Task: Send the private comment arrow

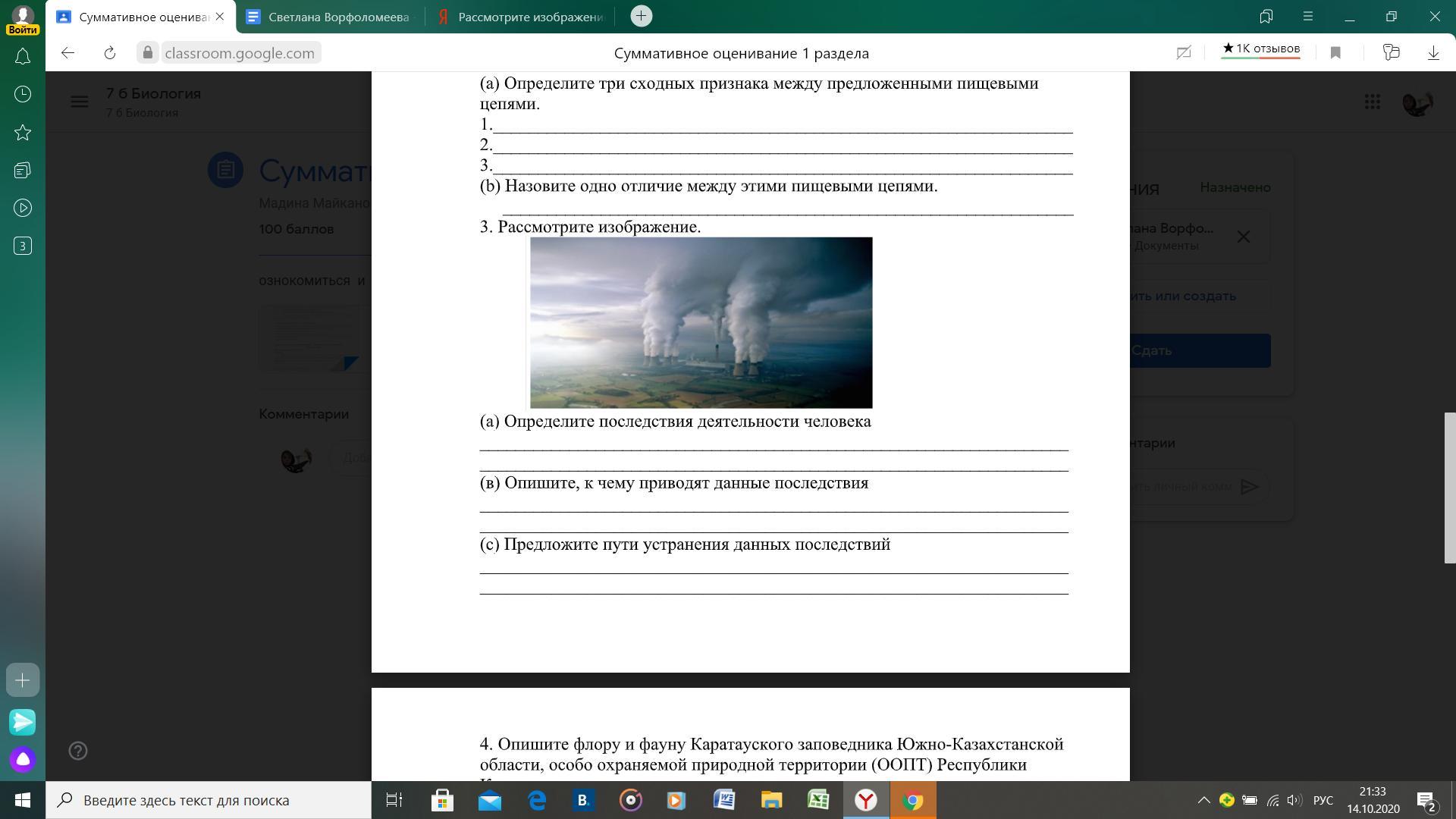Action: click(x=1249, y=487)
